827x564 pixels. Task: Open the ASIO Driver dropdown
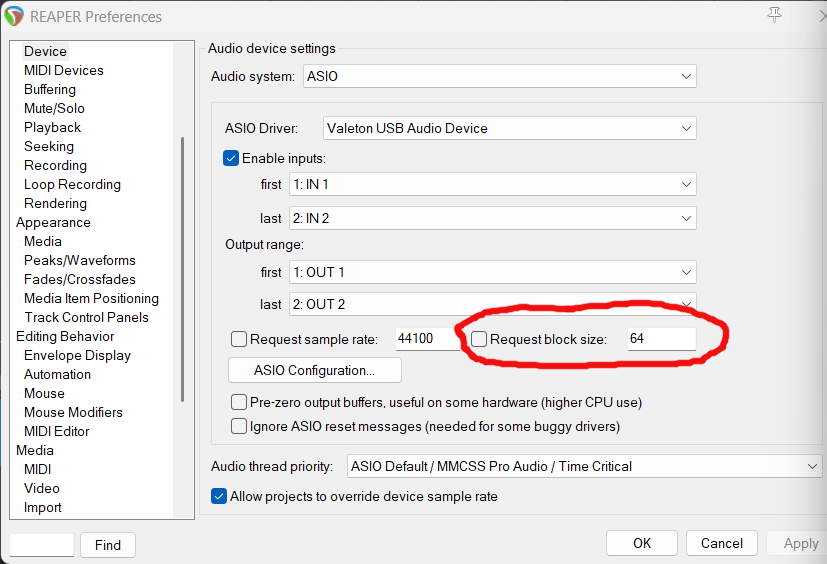point(509,128)
